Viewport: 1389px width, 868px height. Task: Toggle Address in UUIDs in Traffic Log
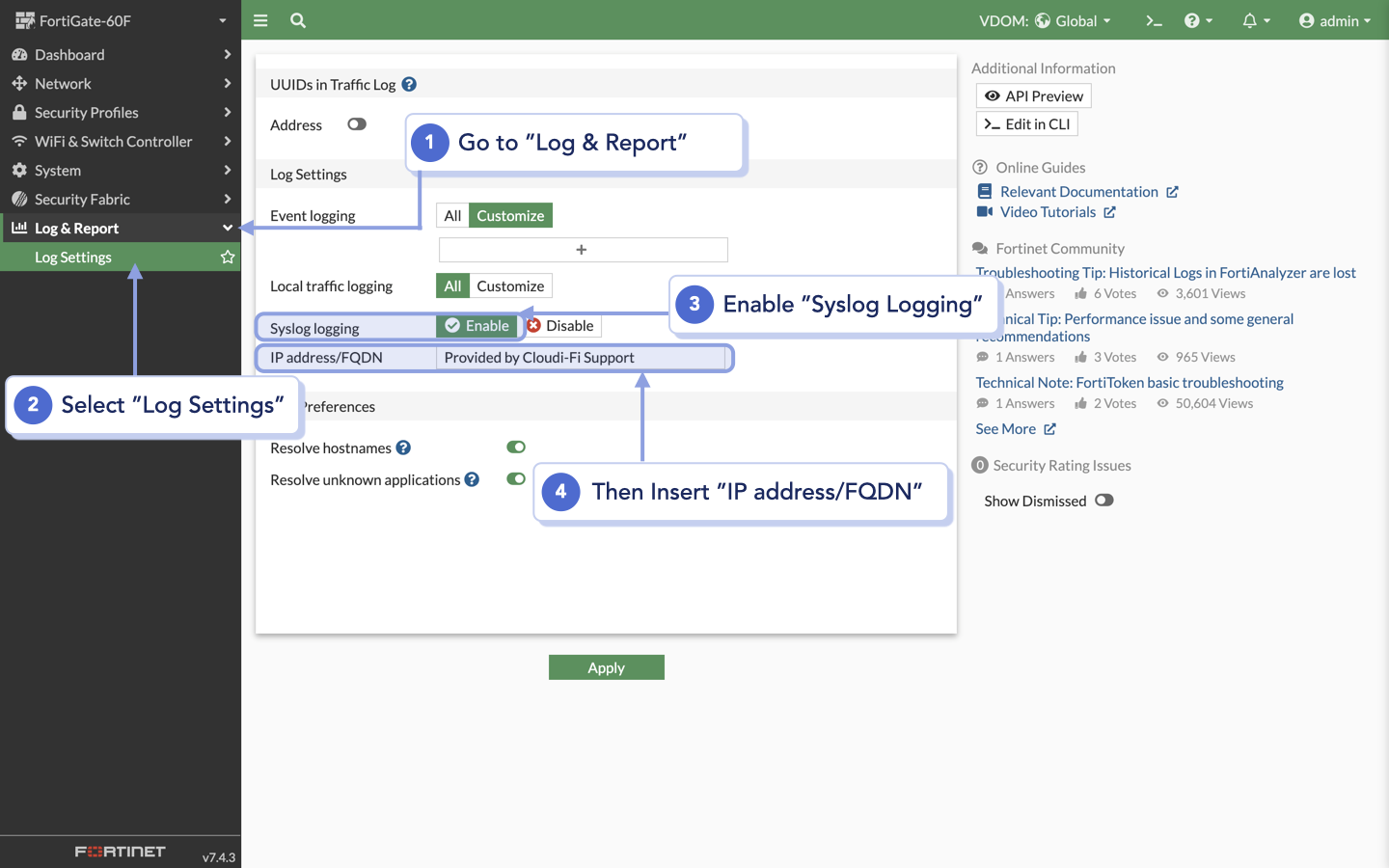pyautogui.click(x=357, y=123)
